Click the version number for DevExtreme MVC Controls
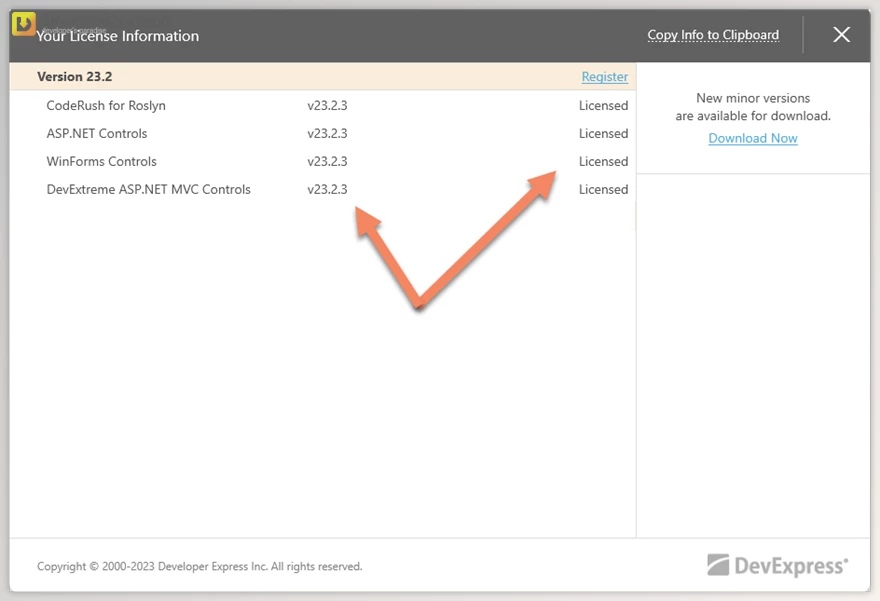This screenshot has height=601, width=880. (x=327, y=190)
